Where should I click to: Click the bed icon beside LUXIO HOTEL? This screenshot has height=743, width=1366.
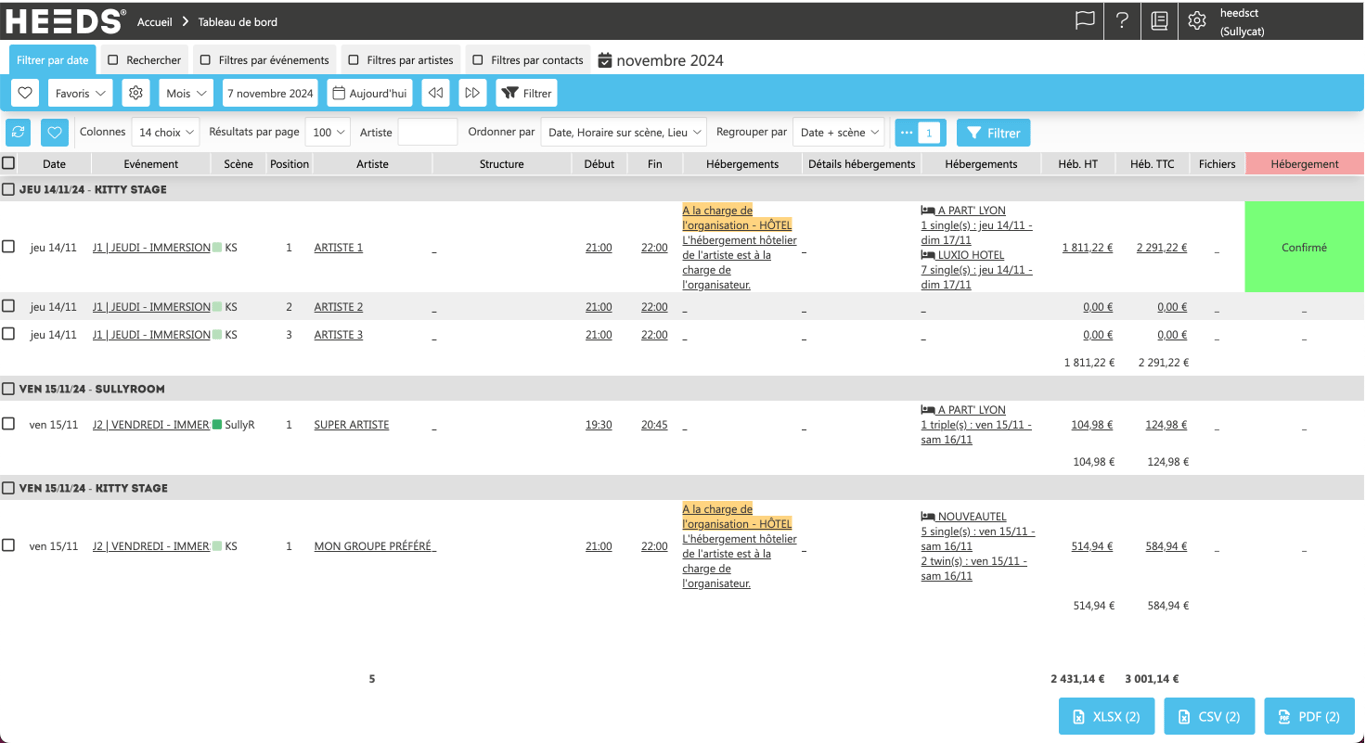click(928, 255)
